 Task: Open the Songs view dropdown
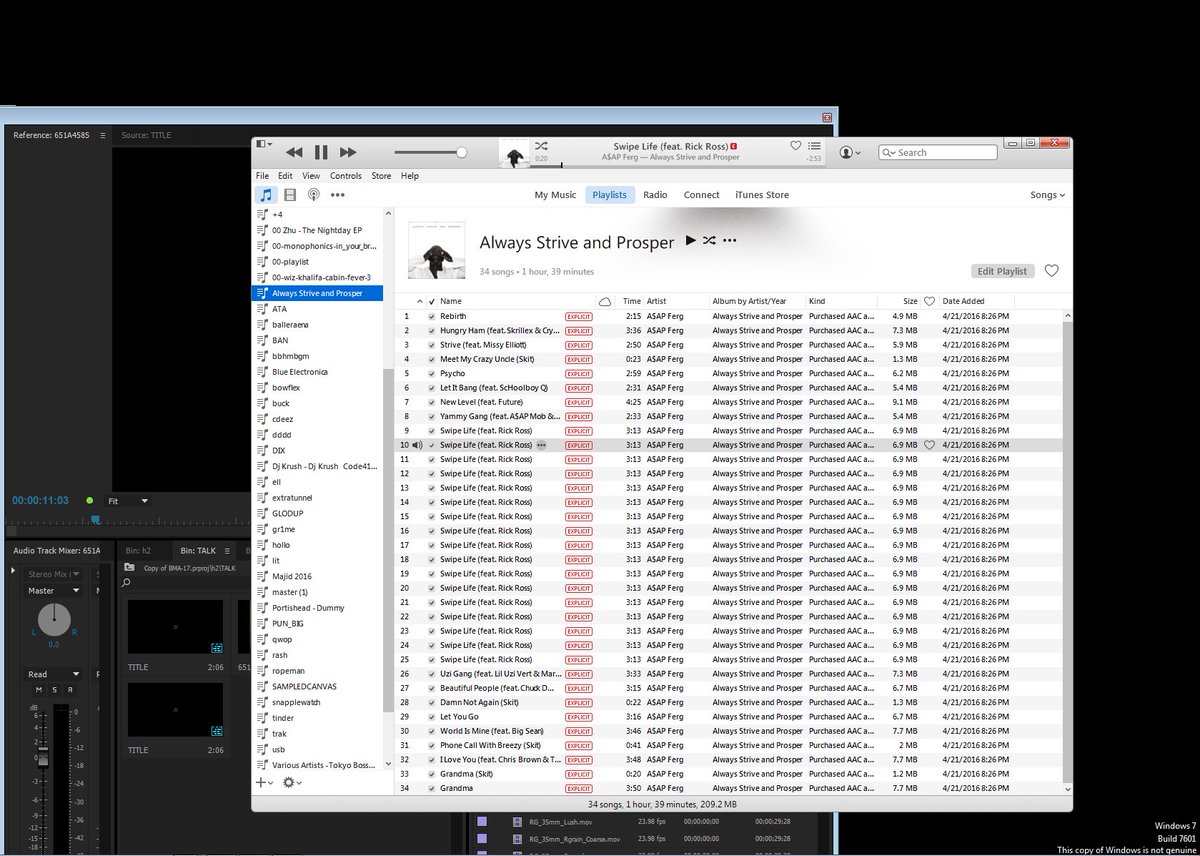point(1047,195)
